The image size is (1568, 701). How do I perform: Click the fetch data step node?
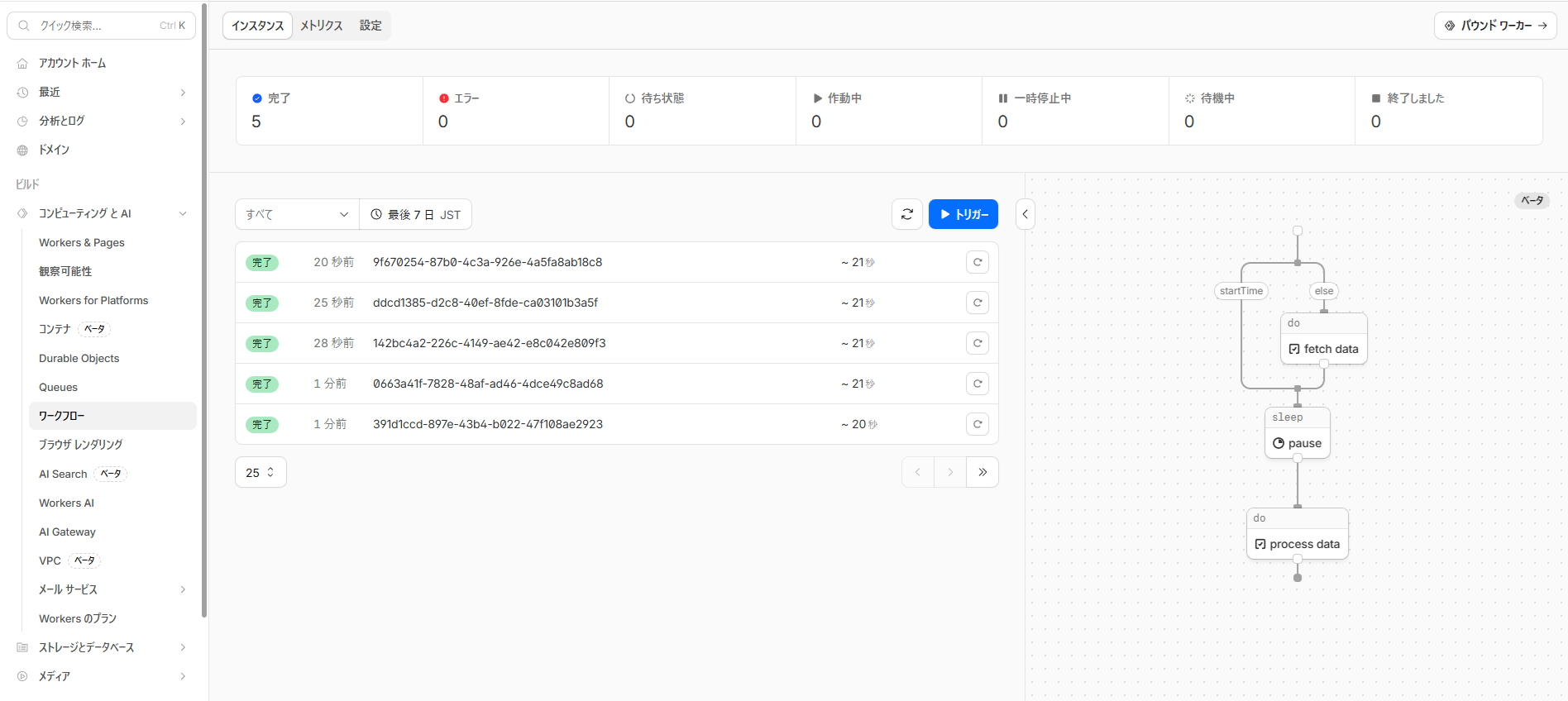pos(1323,349)
